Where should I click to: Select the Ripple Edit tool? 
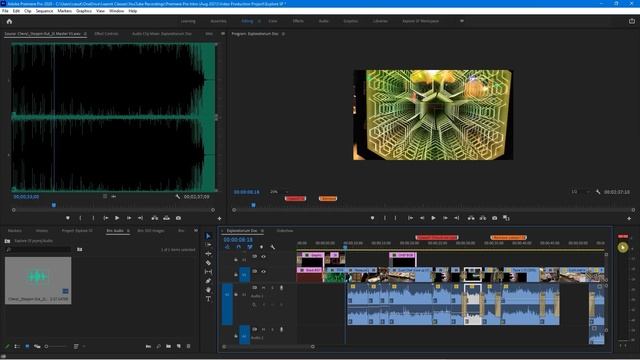pos(208,253)
